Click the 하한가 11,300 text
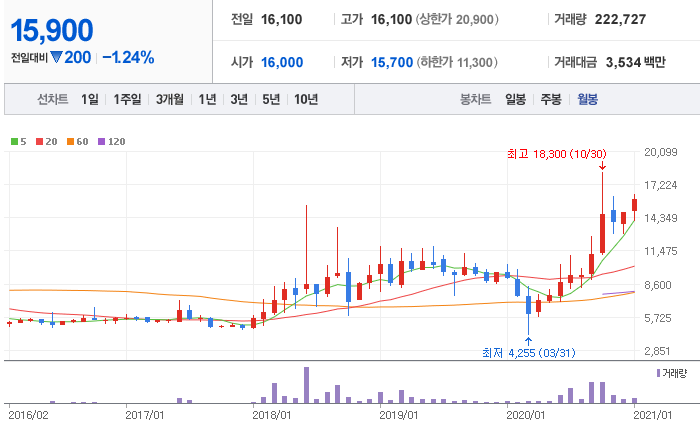 [x=457, y=62]
